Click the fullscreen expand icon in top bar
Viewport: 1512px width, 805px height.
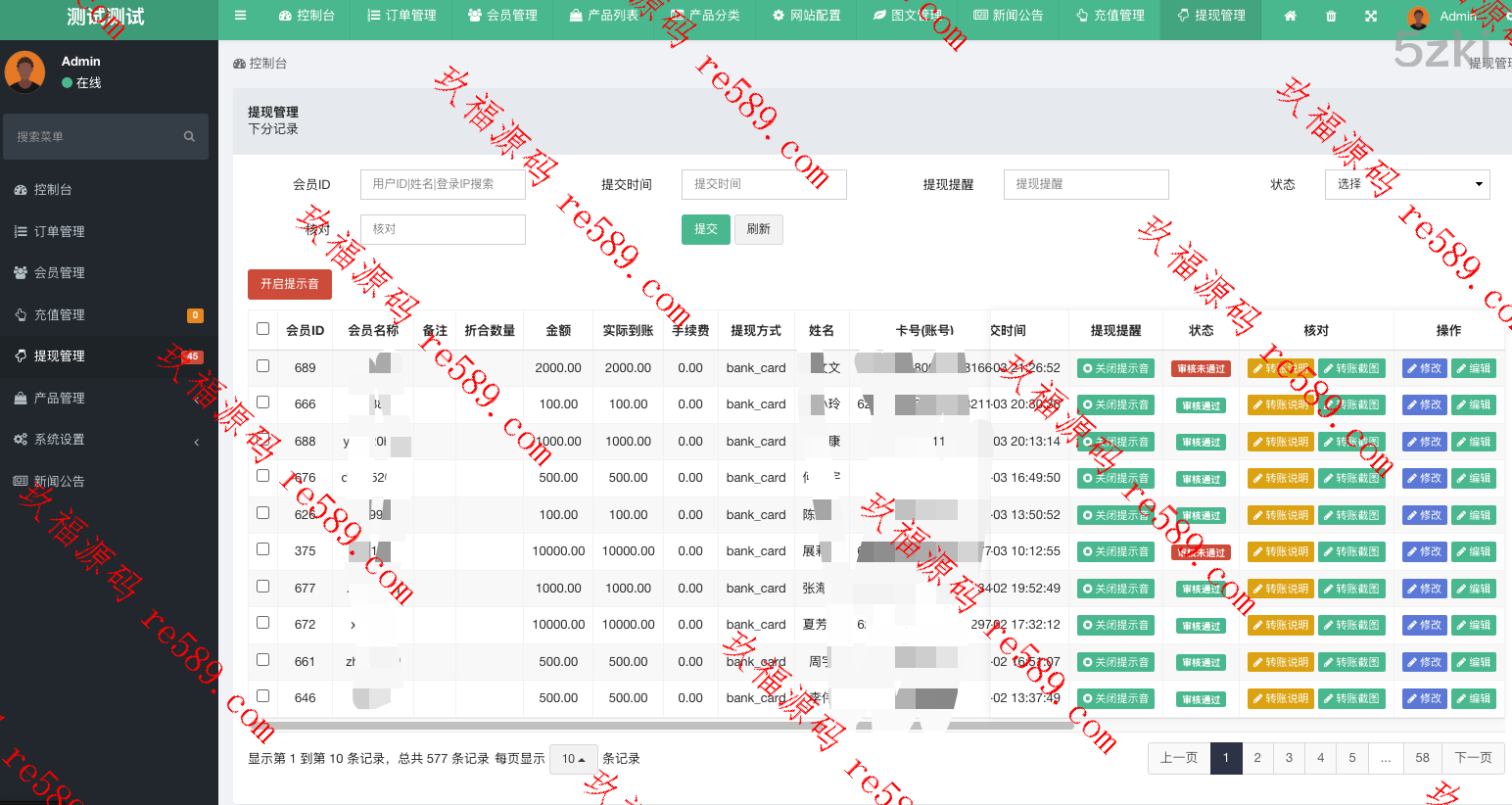point(1371,17)
